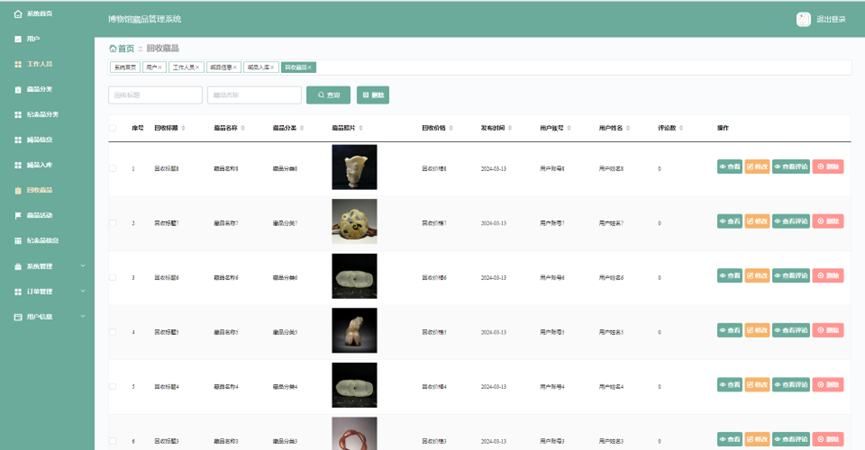Image resolution: width=865 pixels, height=450 pixels.
Task: Expand the 订单管理 submenu chevron
Action: pos(83,291)
